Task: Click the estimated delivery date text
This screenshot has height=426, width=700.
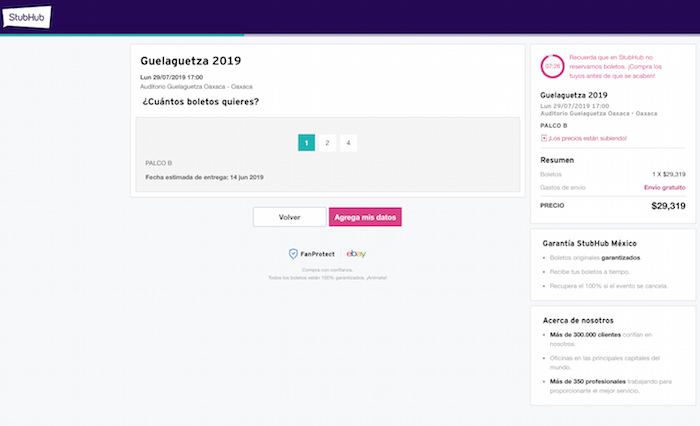Action: (x=203, y=177)
